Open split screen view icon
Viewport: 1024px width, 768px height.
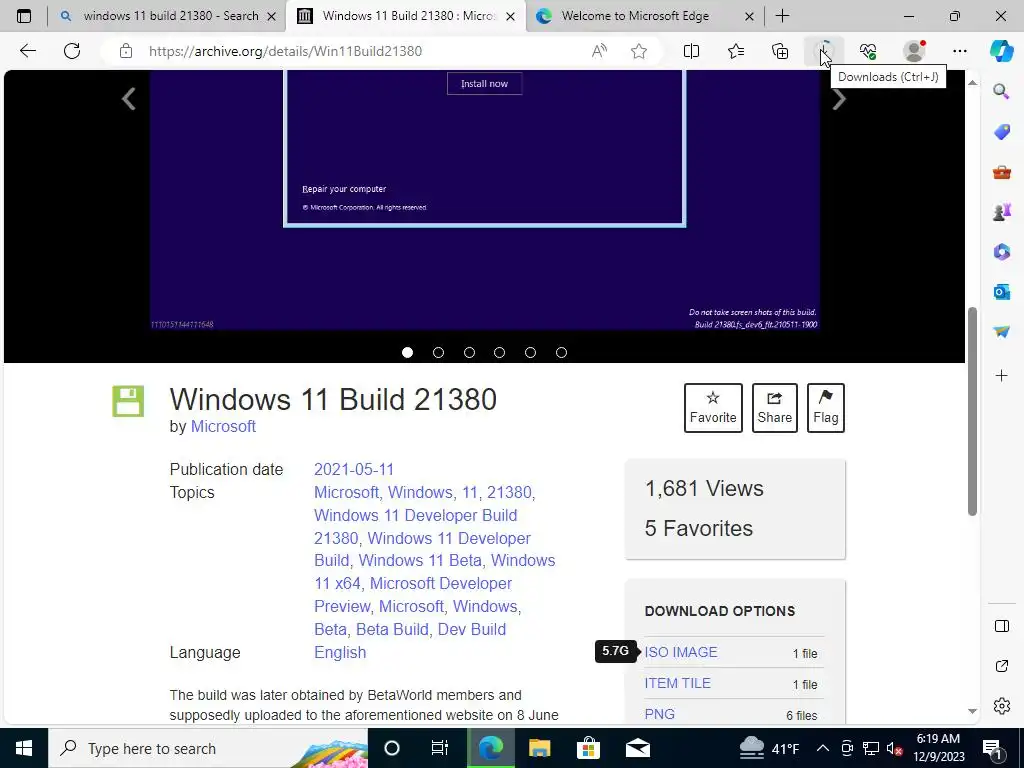point(691,51)
